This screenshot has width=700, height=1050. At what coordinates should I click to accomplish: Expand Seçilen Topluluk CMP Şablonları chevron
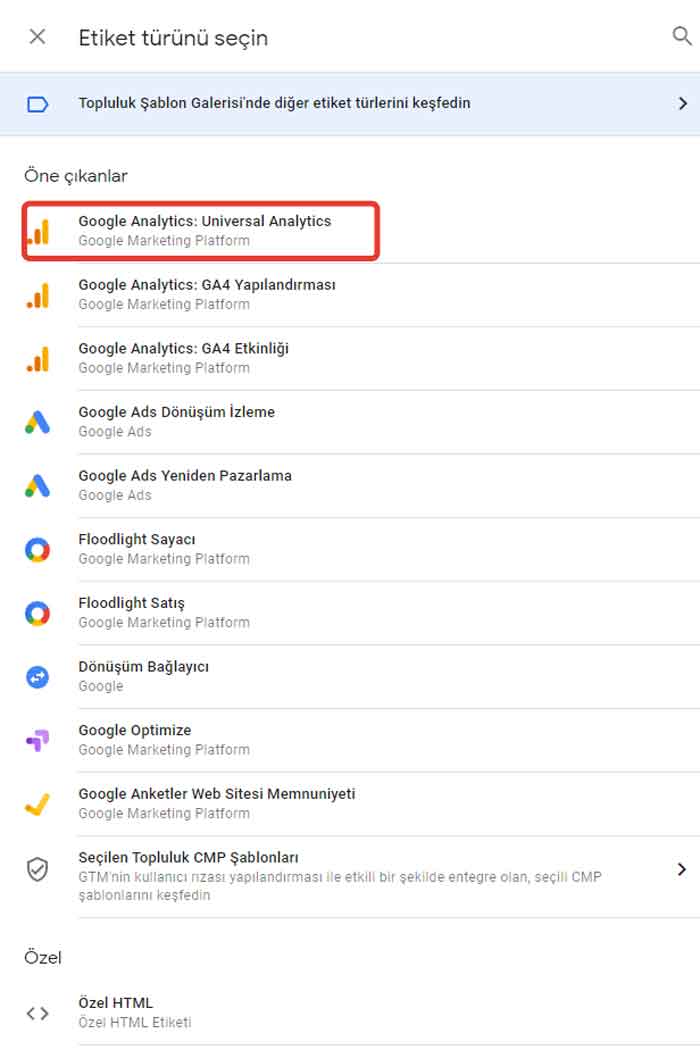pos(682,869)
